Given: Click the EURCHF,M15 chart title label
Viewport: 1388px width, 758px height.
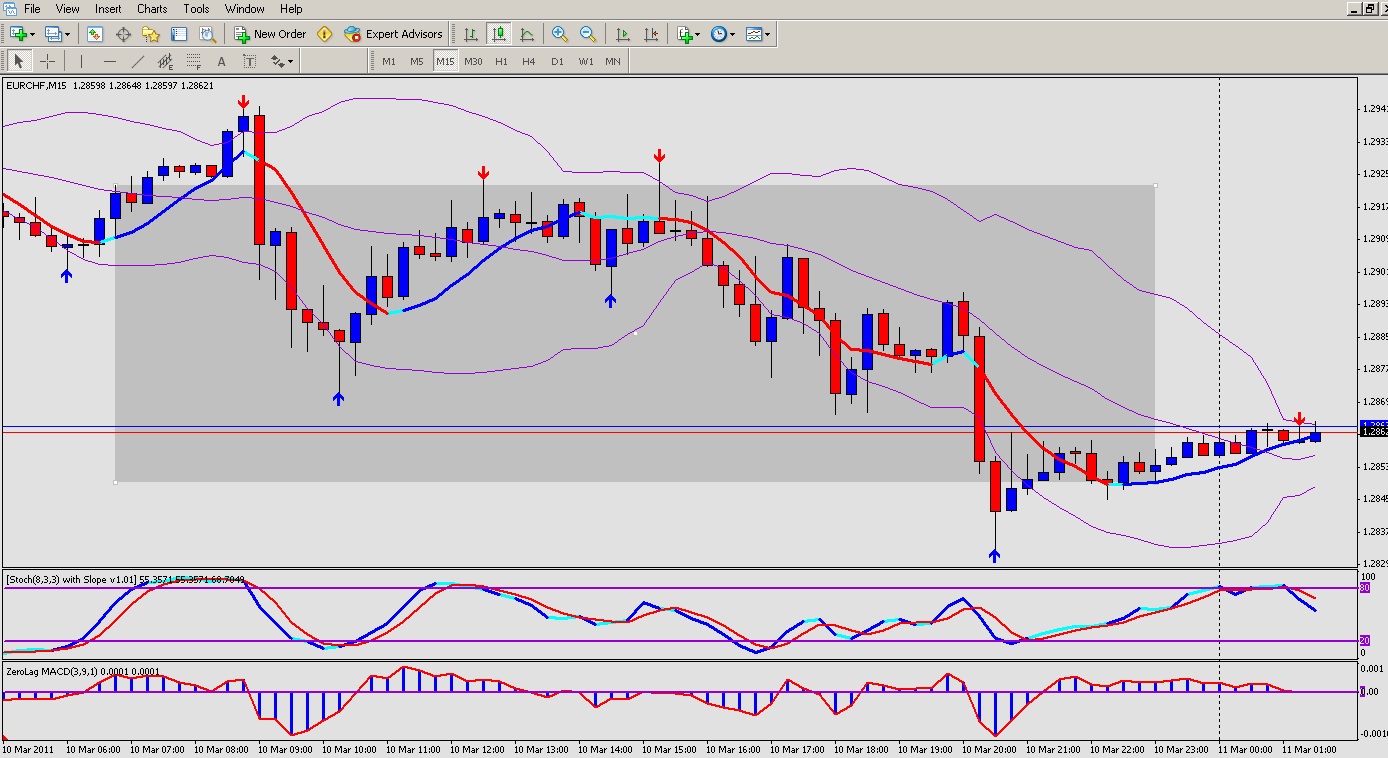Looking at the screenshot, I should click(x=36, y=86).
